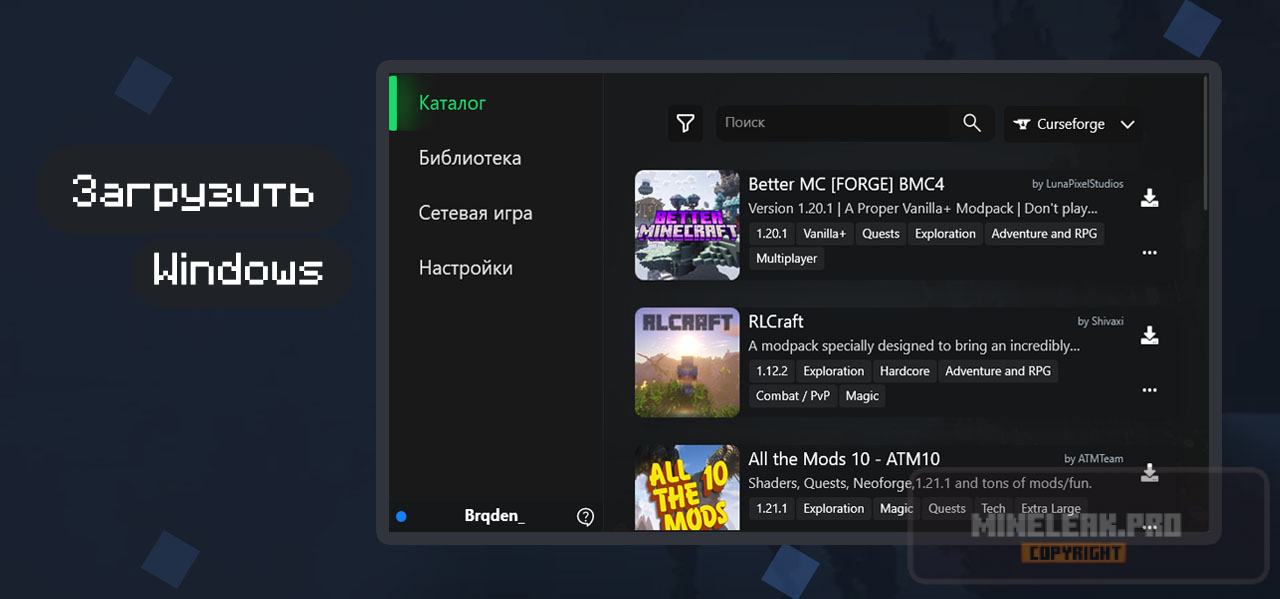
Task: Open more options for RLCraft
Action: coord(1150,390)
